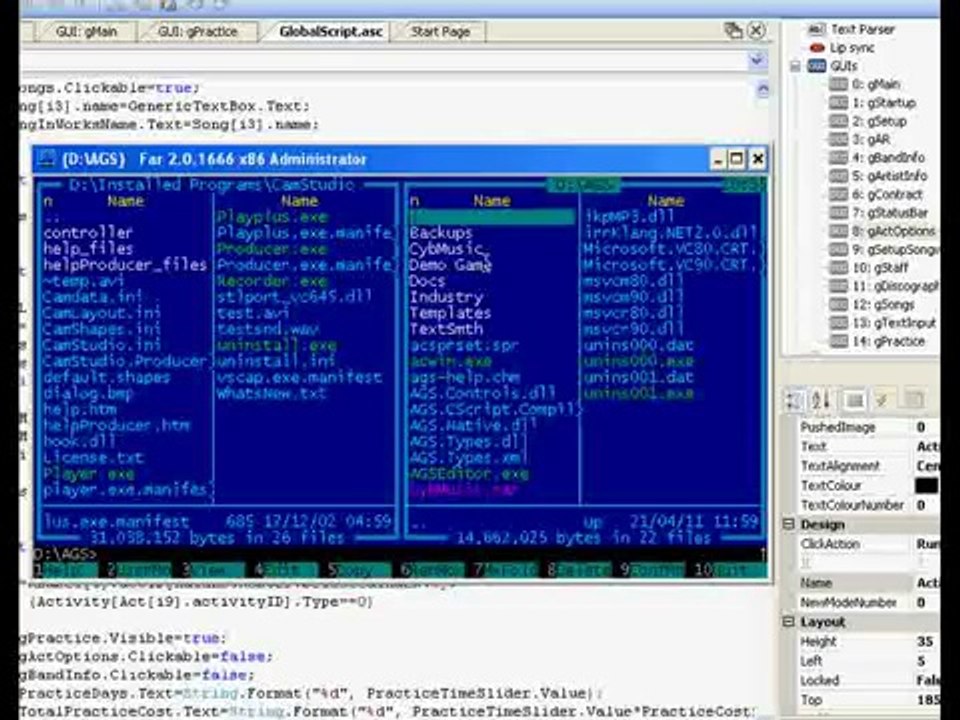
Task: Click the script editor scroll-up arrow
Action: pos(763,89)
